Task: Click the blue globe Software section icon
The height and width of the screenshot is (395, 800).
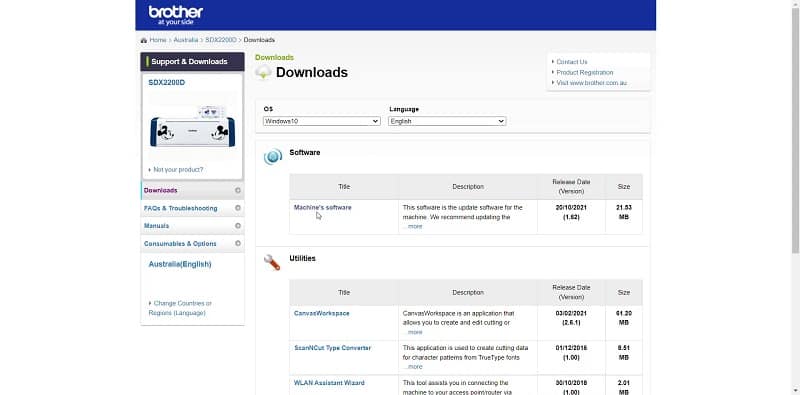Action: pos(272,156)
